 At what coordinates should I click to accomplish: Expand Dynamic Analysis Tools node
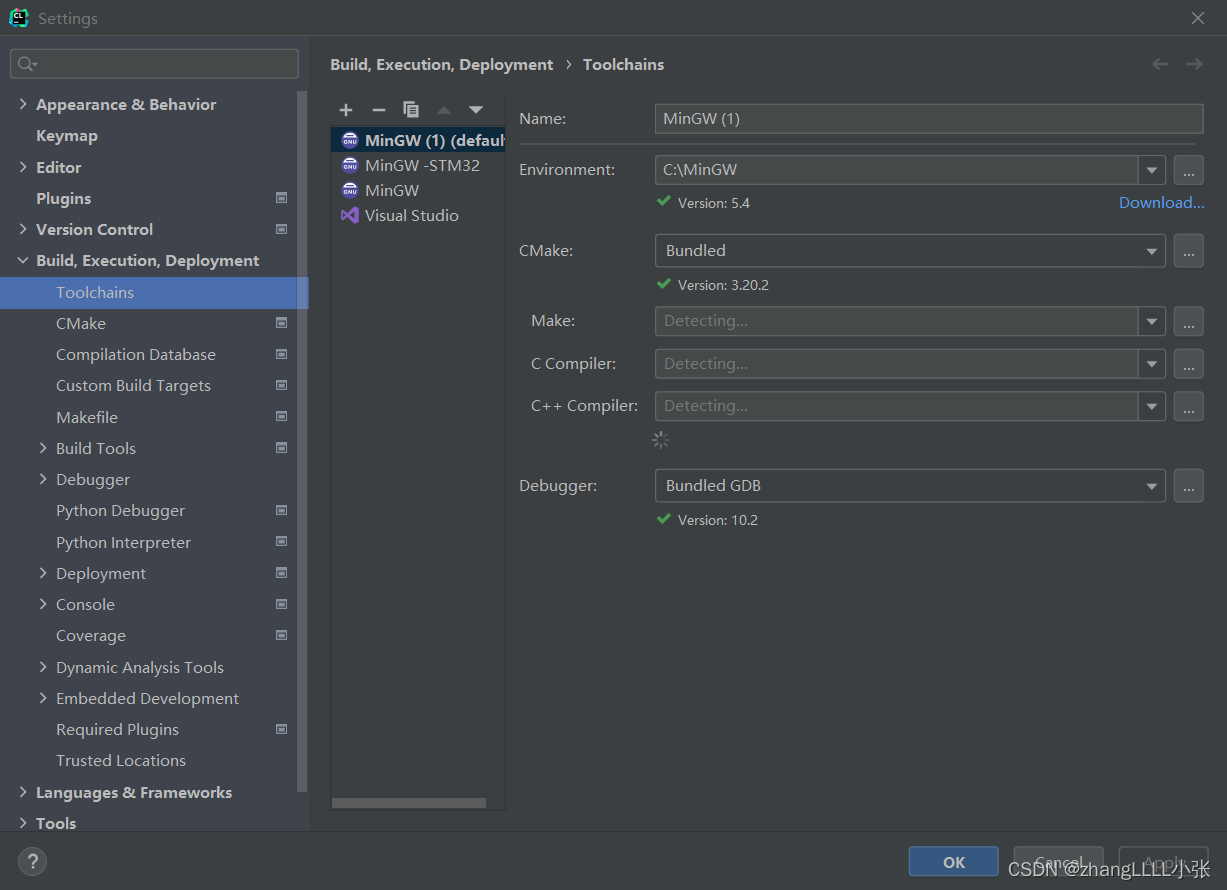(43, 667)
